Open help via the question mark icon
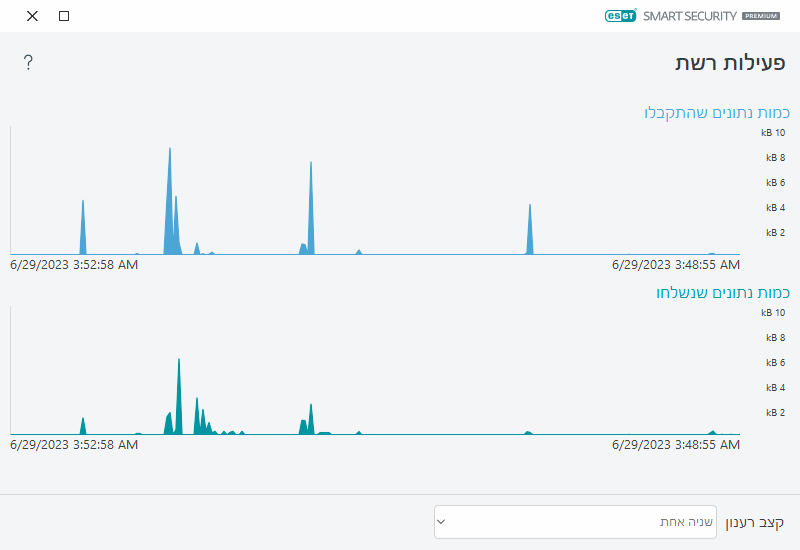The image size is (800, 550). (28, 63)
